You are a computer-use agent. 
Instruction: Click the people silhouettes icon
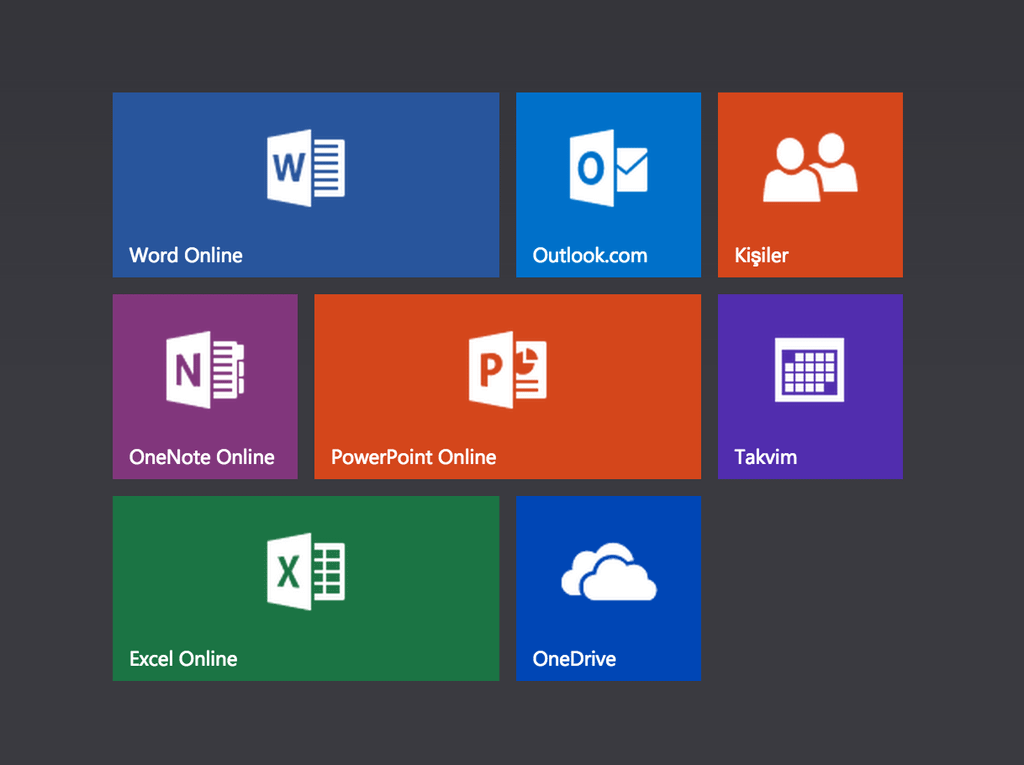click(x=810, y=168)
